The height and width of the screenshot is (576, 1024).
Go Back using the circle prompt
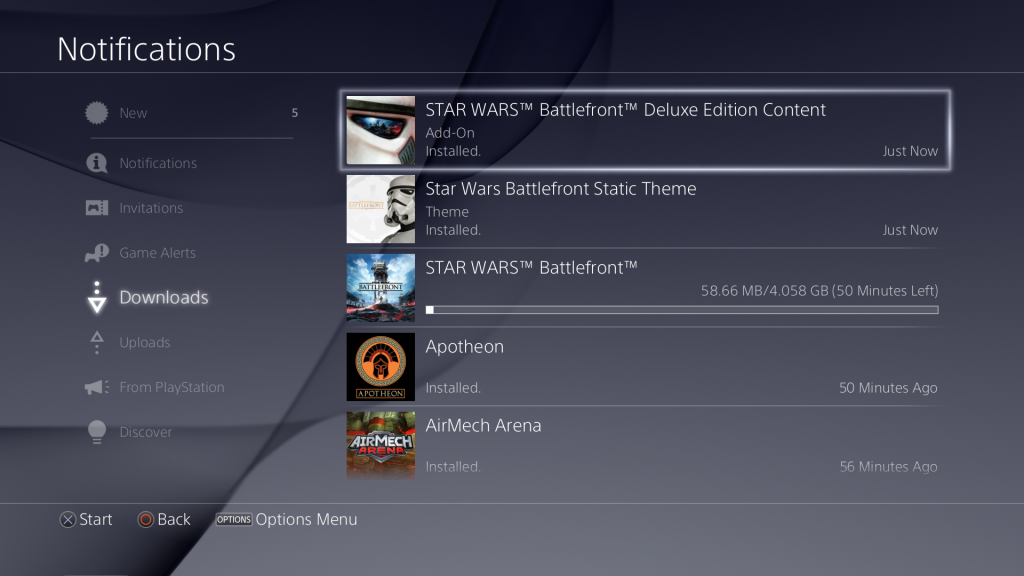[x=164, y=519]
